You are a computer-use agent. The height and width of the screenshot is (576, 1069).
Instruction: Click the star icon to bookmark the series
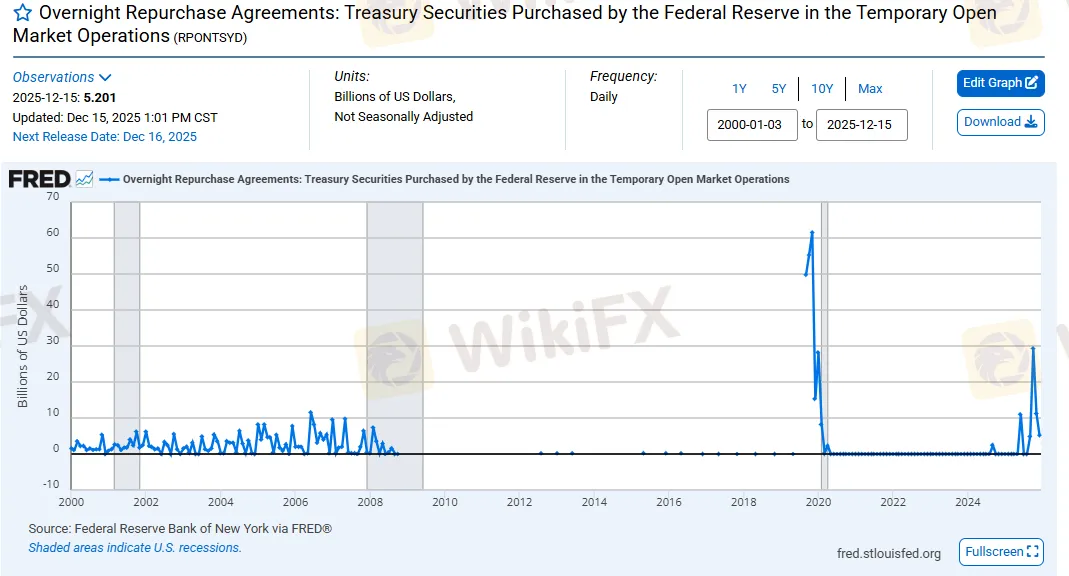[x=20, y=13]
